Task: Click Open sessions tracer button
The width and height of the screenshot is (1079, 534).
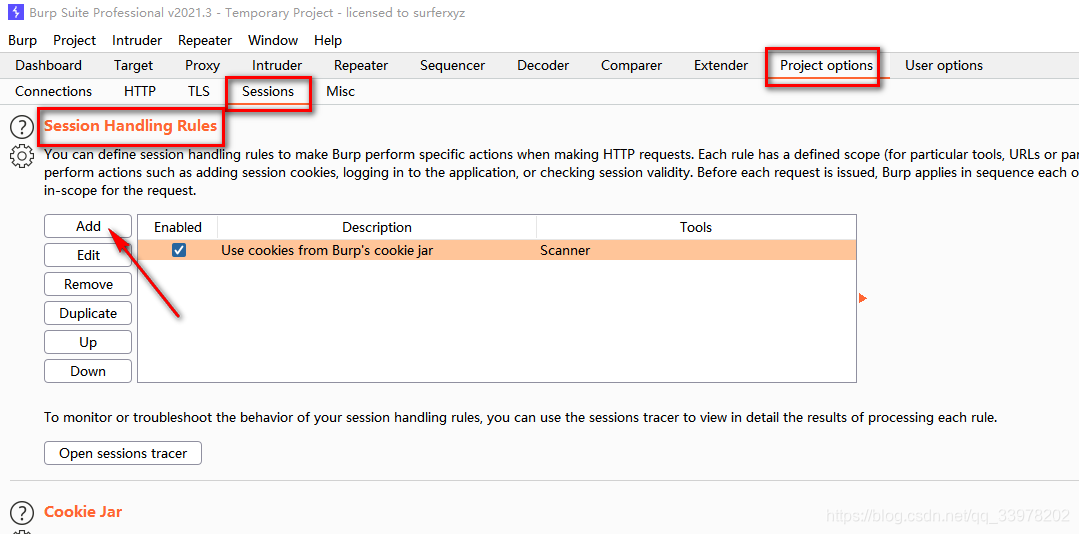Action: click(x=123, y=453)
